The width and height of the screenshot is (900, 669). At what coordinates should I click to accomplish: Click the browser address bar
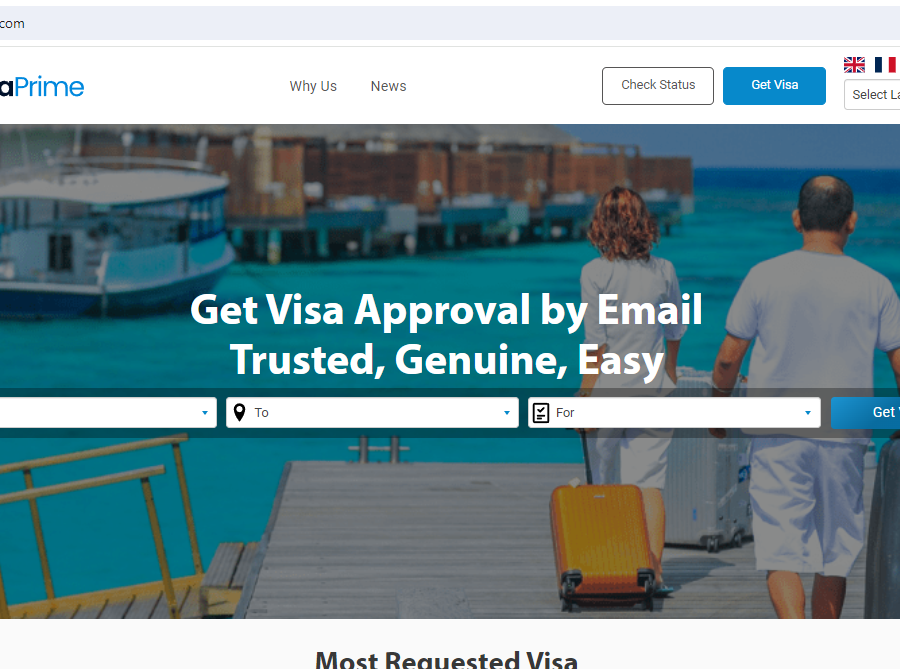(x=450, y=24)
